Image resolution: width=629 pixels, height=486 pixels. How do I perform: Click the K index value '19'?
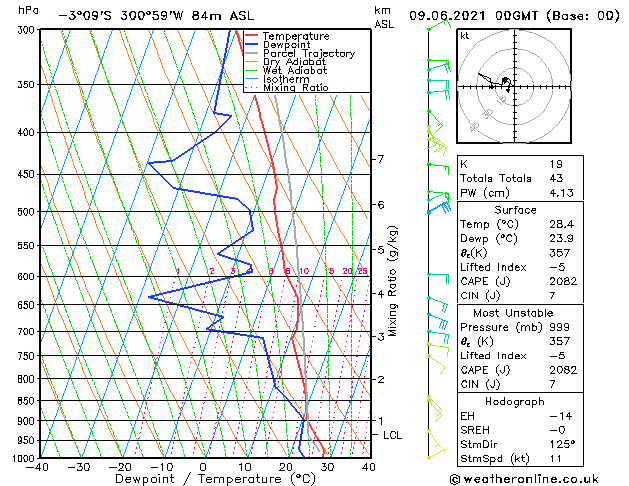coord(556,164)
